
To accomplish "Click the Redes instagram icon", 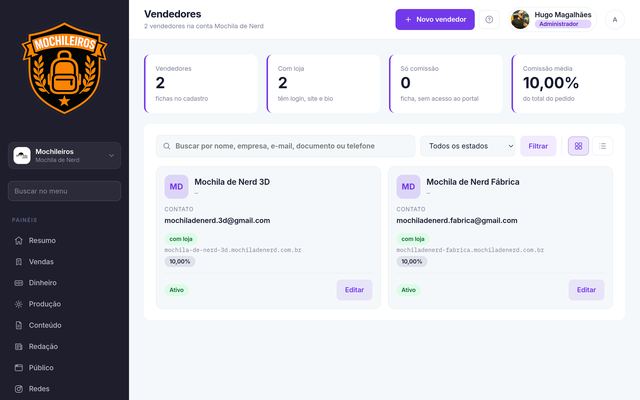I will pyautogui.click(x=19, y=389).
